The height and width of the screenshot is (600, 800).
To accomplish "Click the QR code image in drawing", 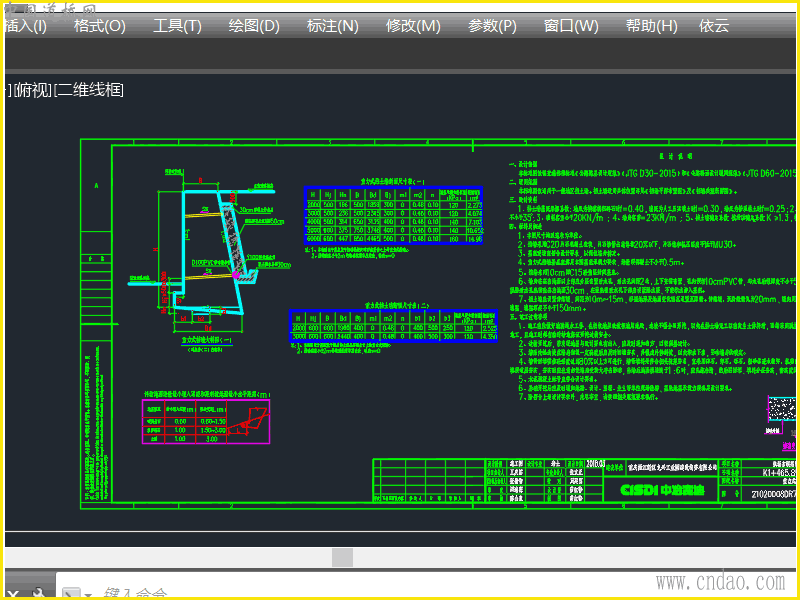I will click(783, 411).
